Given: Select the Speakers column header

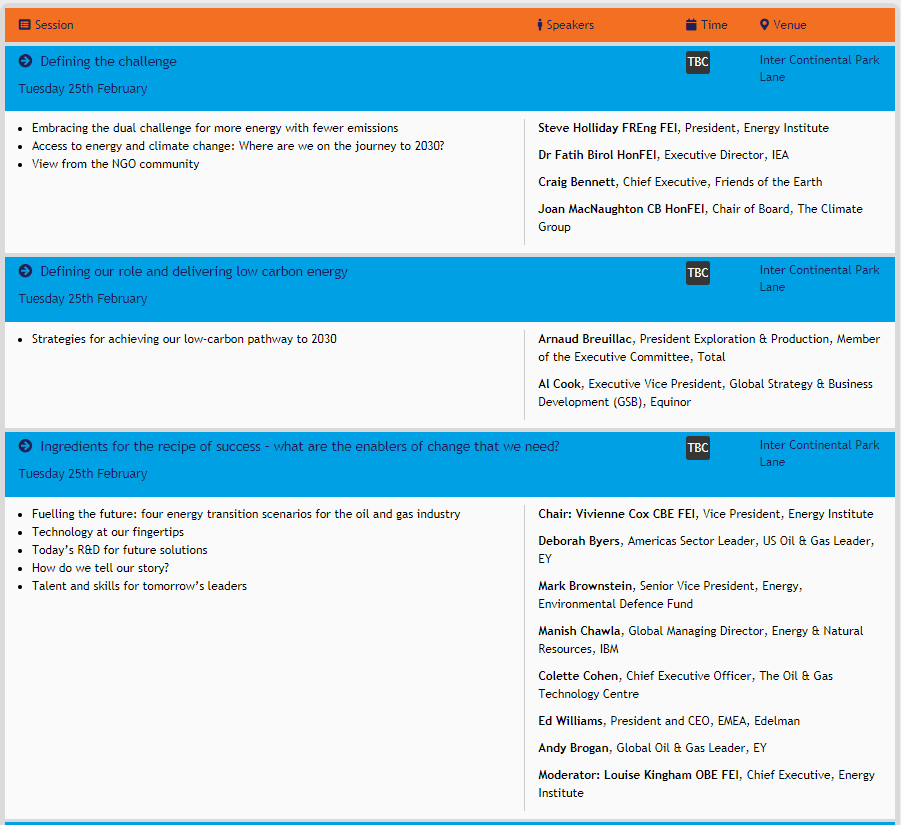Looking at the screenshot, I should (x=570, y=25).
